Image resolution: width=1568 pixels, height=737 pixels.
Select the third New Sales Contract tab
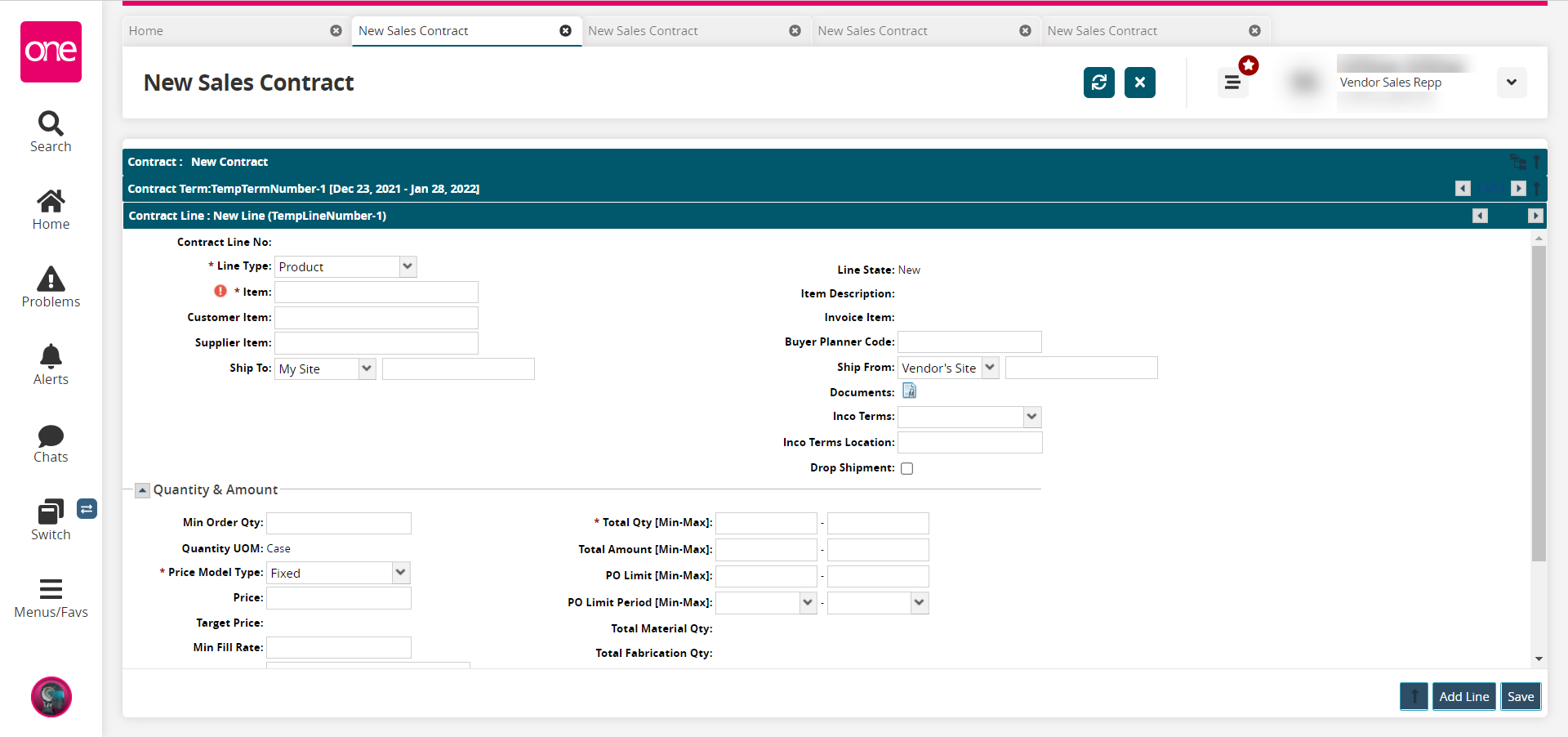pos(872,31)
